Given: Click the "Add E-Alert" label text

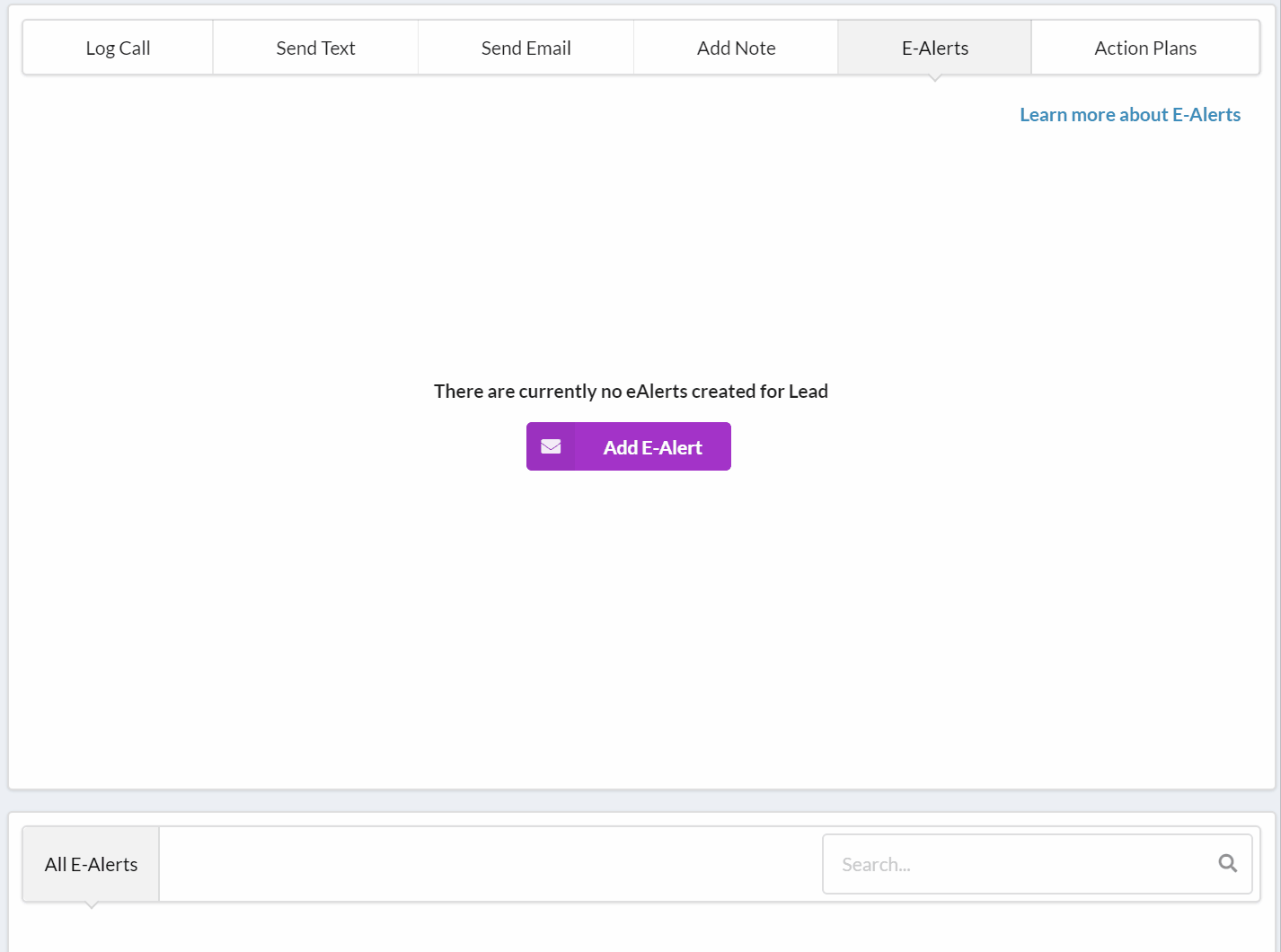Looking at the screenshot, I should [652, 447].
